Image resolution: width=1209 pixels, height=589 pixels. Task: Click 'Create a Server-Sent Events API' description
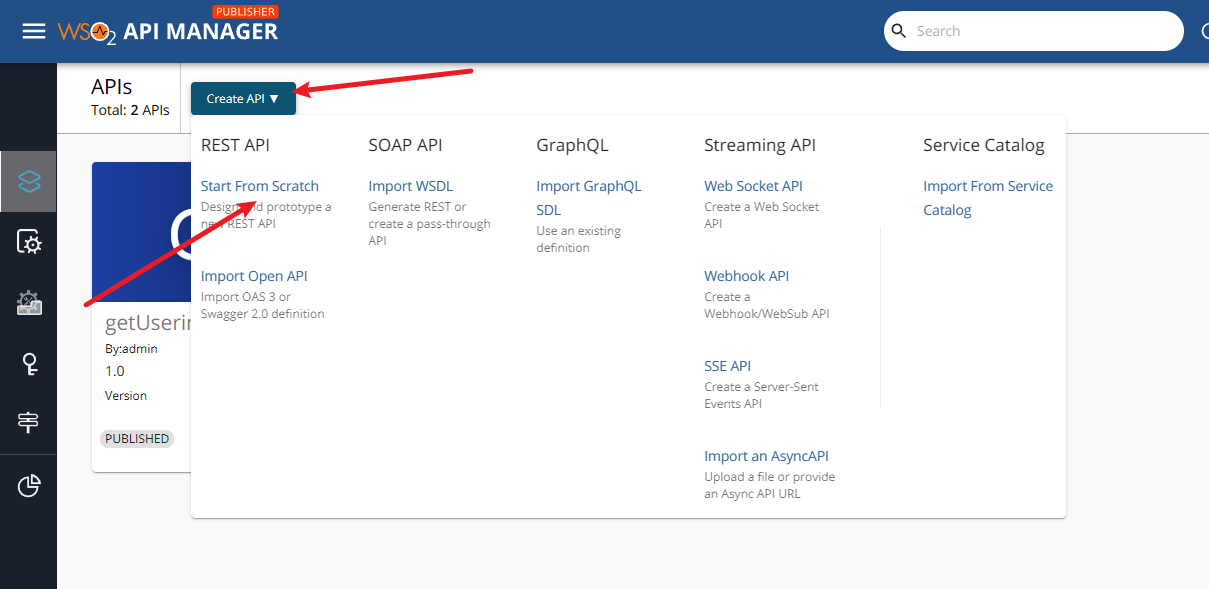pos(762,395)
